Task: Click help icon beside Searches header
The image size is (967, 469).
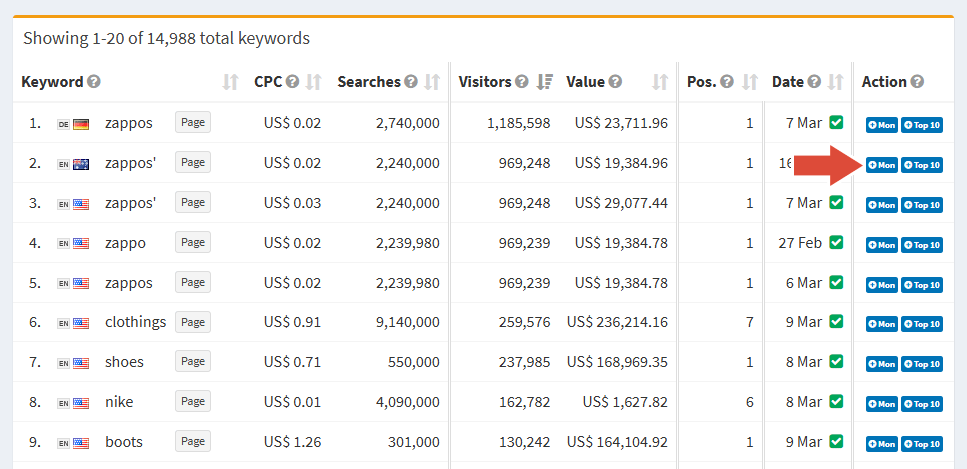Action: [410, 82]
